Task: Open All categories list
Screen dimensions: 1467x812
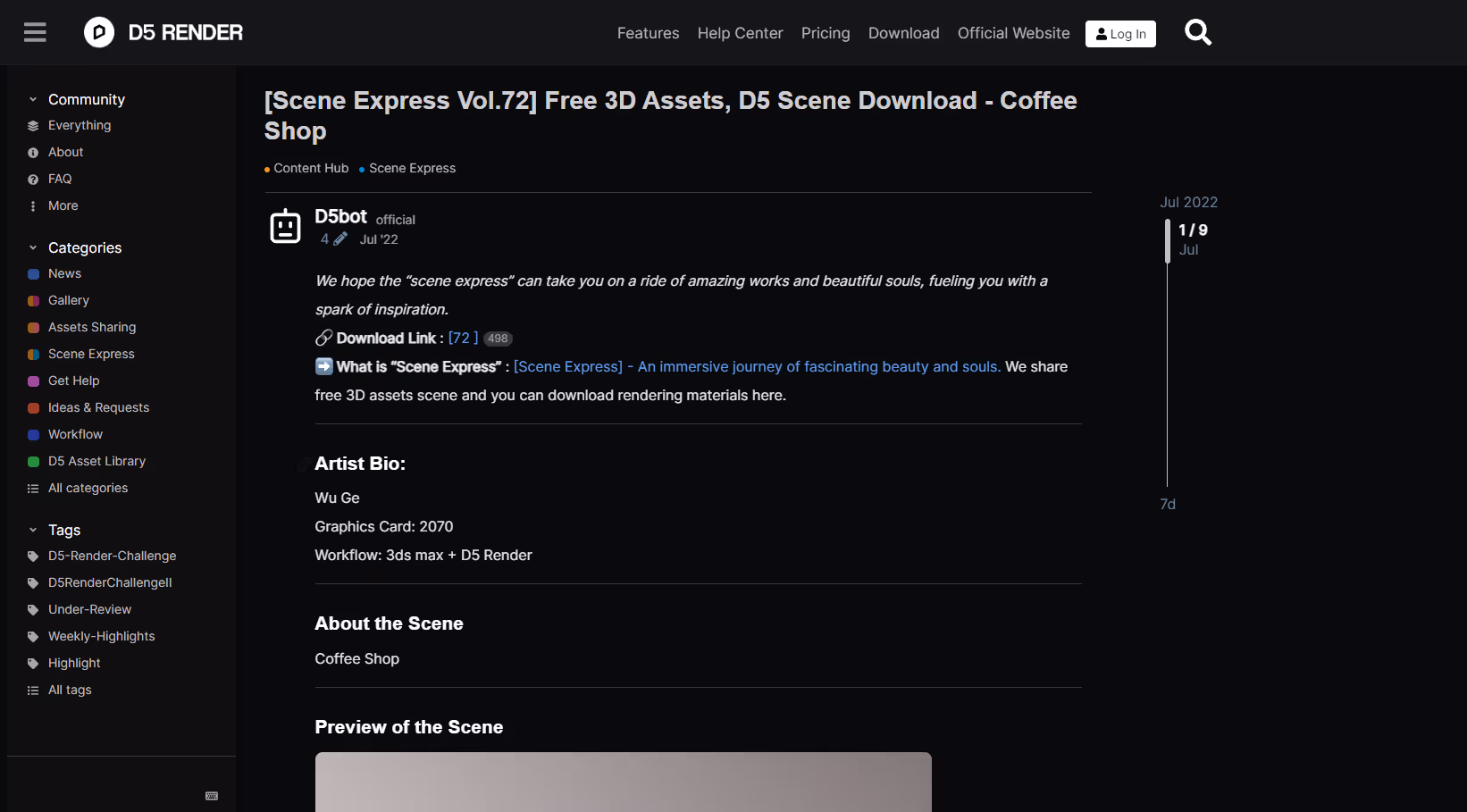Action: coord(88,488)
